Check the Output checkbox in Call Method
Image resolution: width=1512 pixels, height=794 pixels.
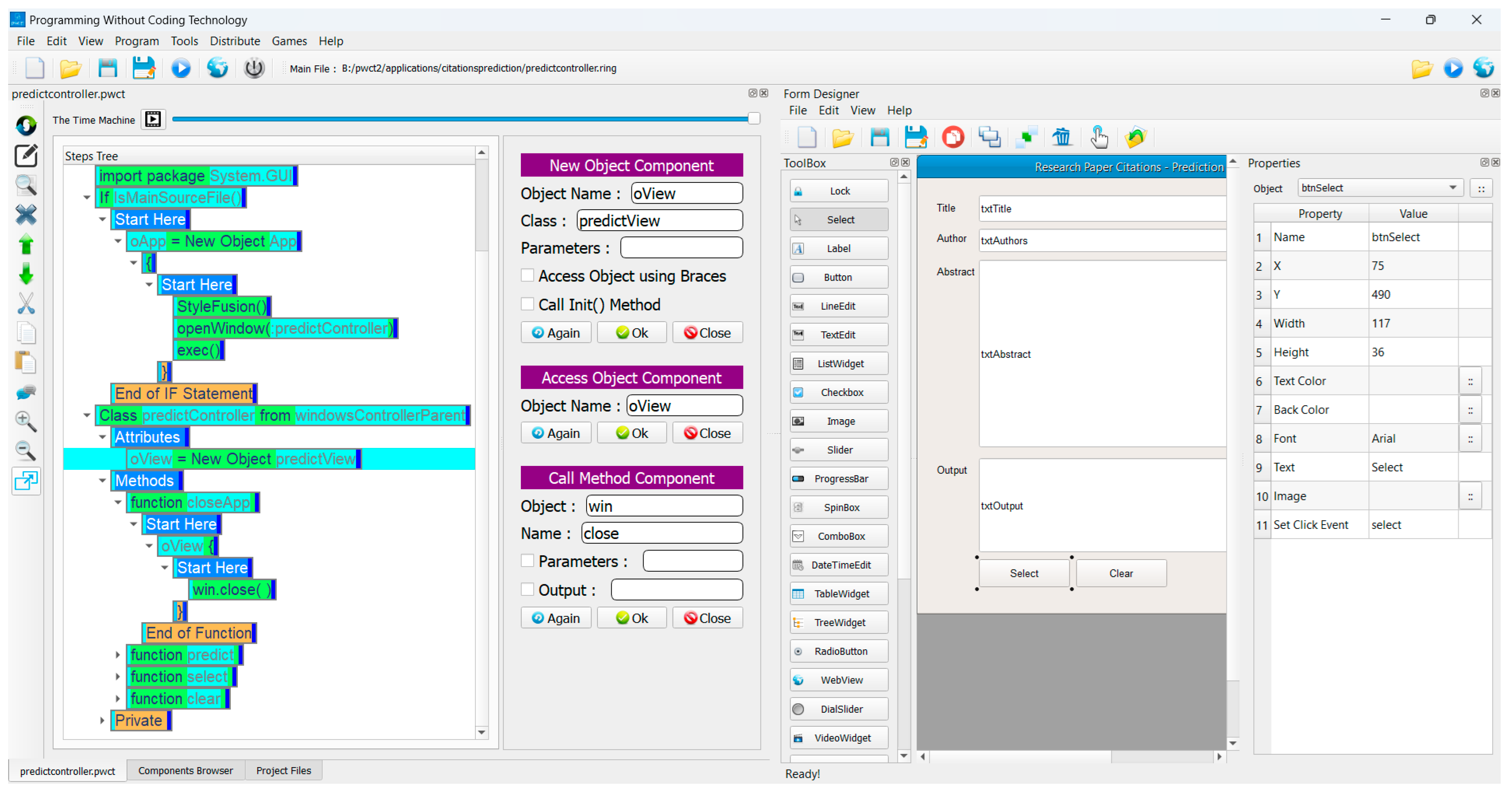(x=528, y=590)
